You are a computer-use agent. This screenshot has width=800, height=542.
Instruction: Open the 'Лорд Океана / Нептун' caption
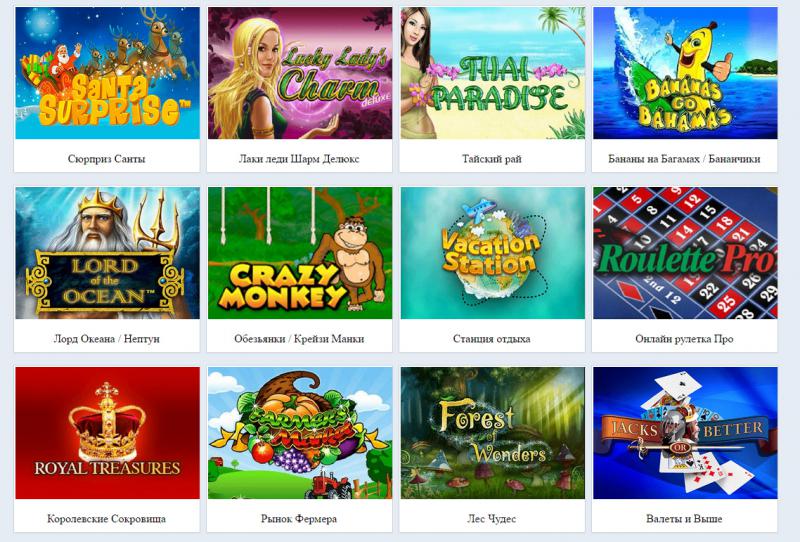click(107, 339)
